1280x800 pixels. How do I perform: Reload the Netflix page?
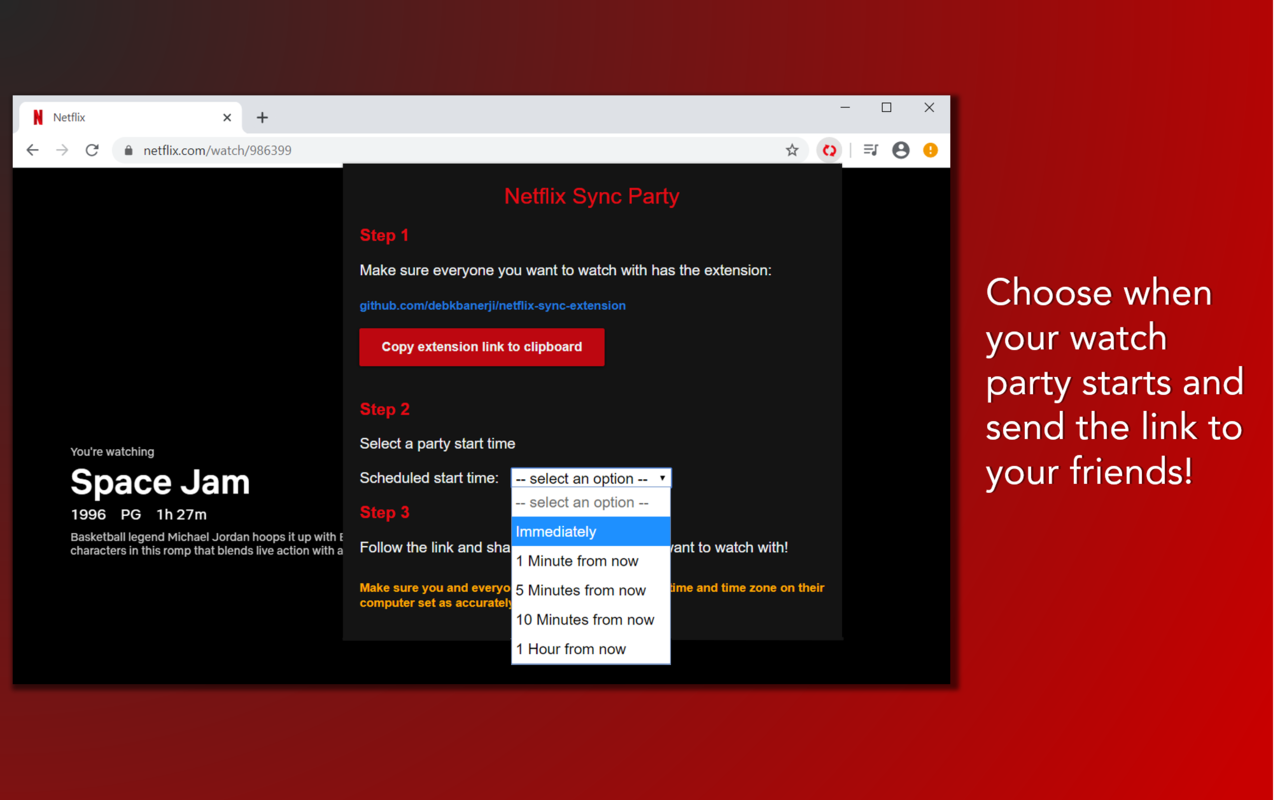(92, 150)
